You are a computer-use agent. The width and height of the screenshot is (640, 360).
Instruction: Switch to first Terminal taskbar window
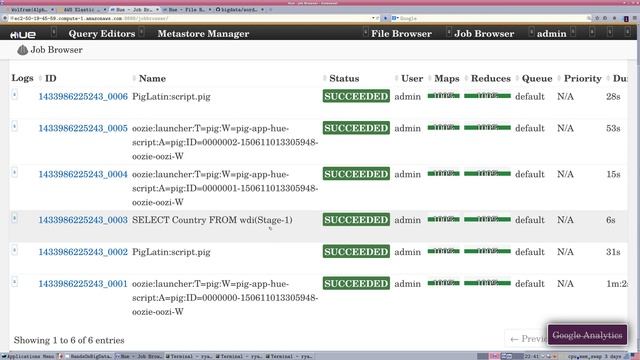click(189, 356)
